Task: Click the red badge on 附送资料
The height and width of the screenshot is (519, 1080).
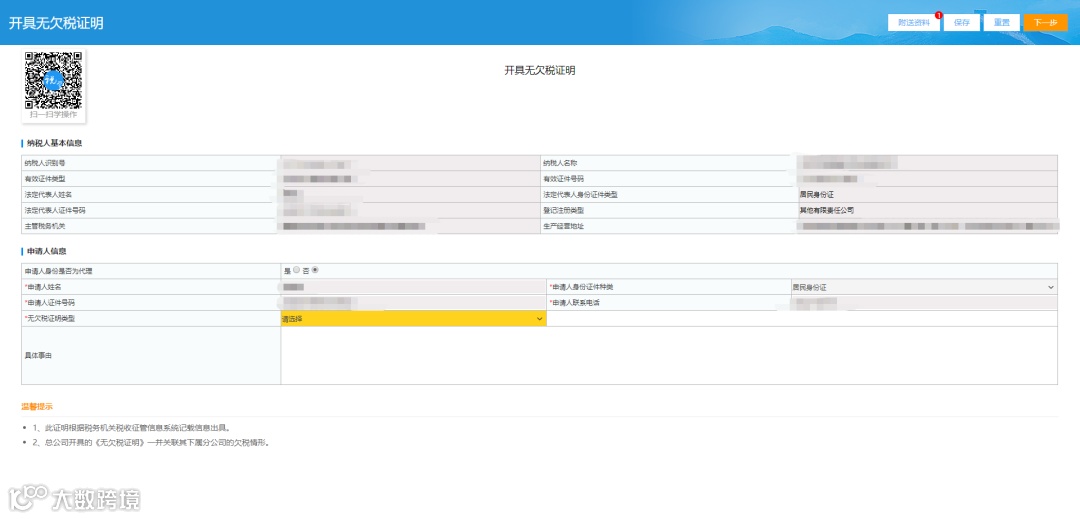Action: point(938,15)
